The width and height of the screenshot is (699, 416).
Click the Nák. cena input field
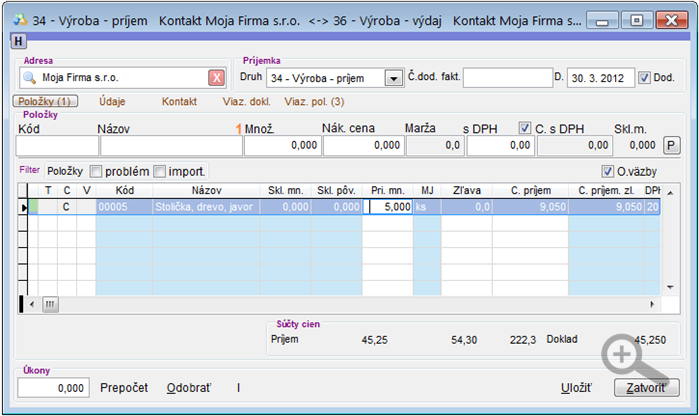pyautogui.click(x=364, y=146)
